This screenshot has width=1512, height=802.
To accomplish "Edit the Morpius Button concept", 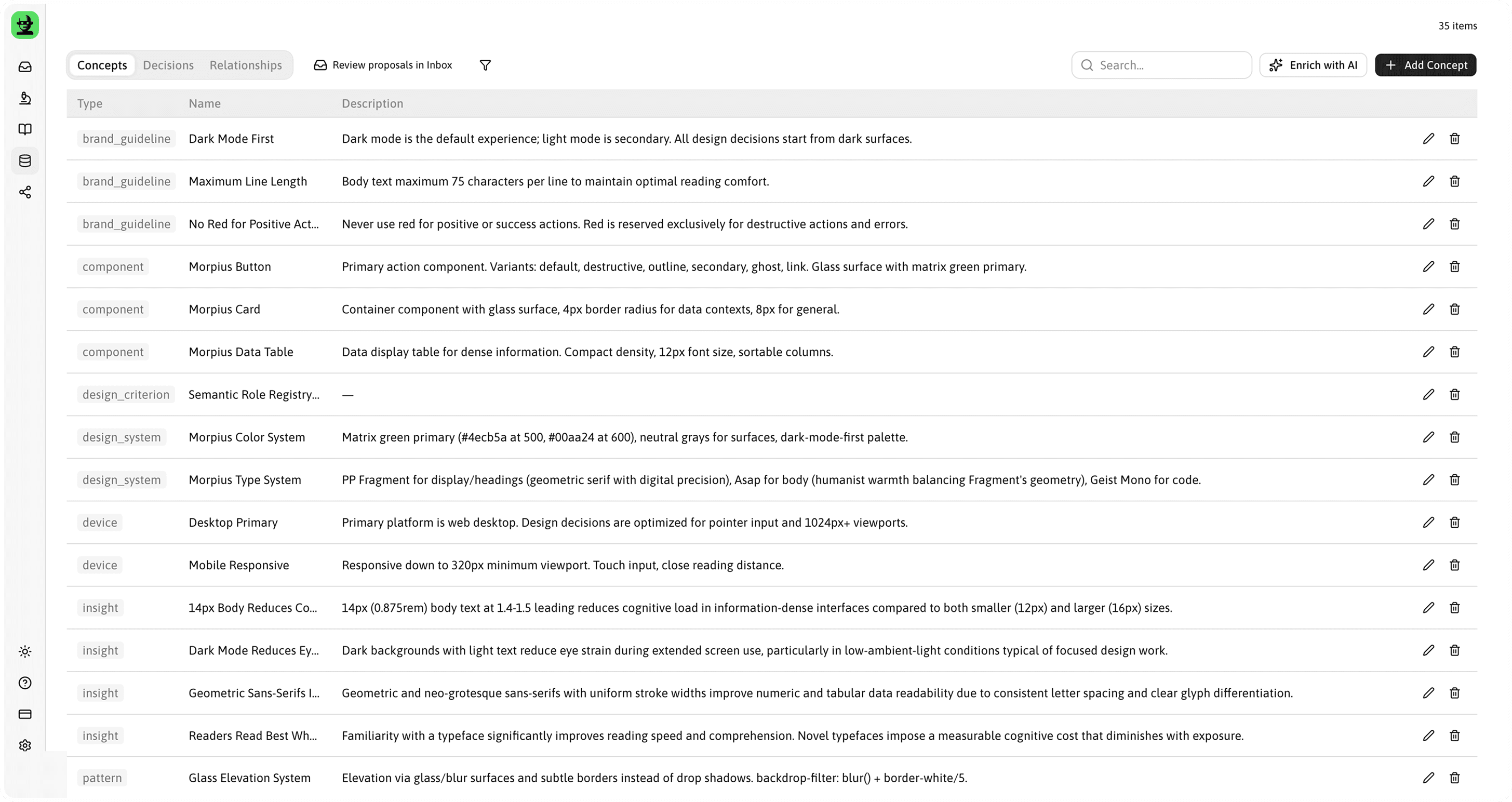I will (1429, 266).
